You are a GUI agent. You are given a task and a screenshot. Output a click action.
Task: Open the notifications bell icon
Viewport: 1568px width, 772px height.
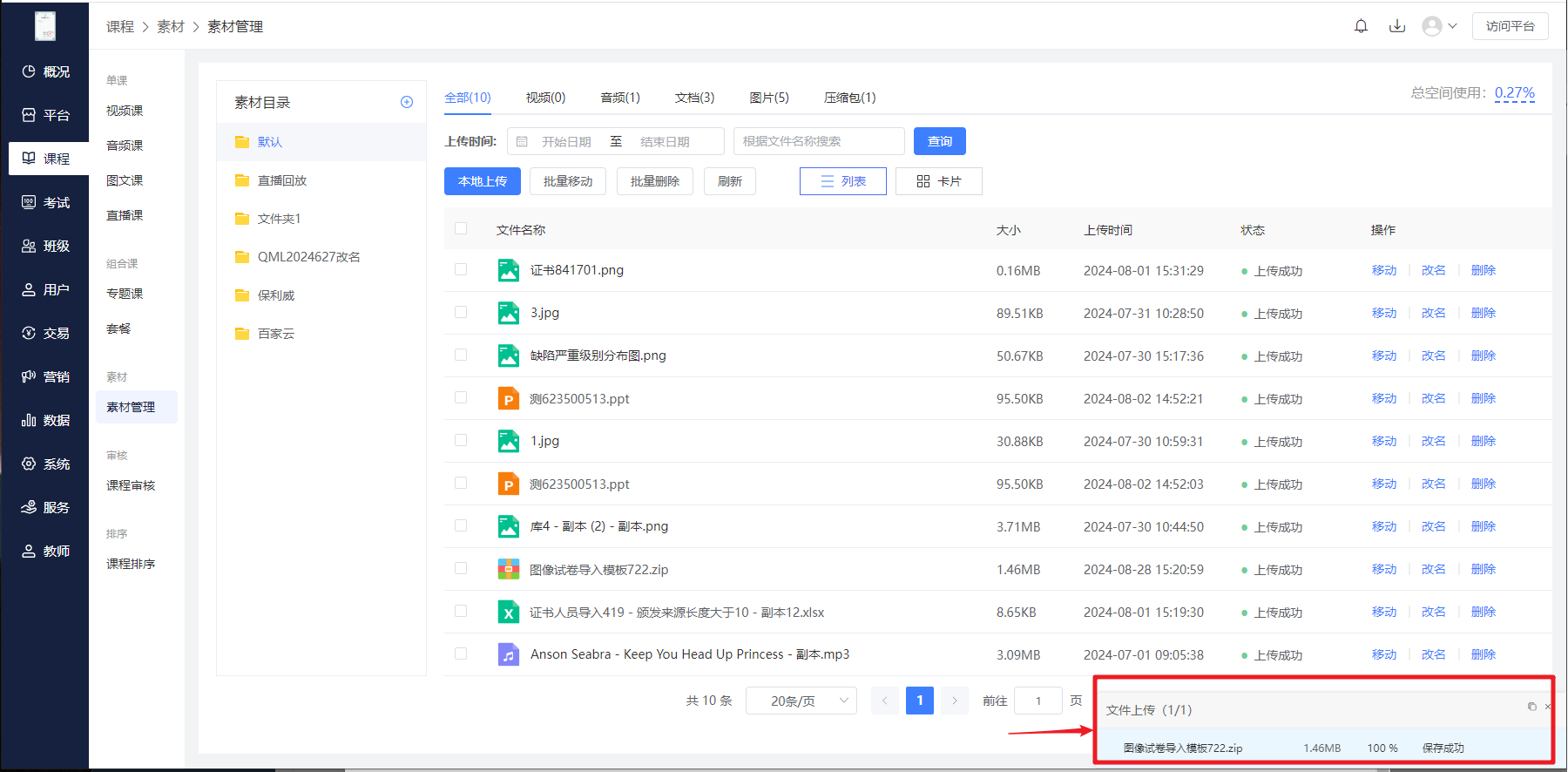click(1361, 26)
